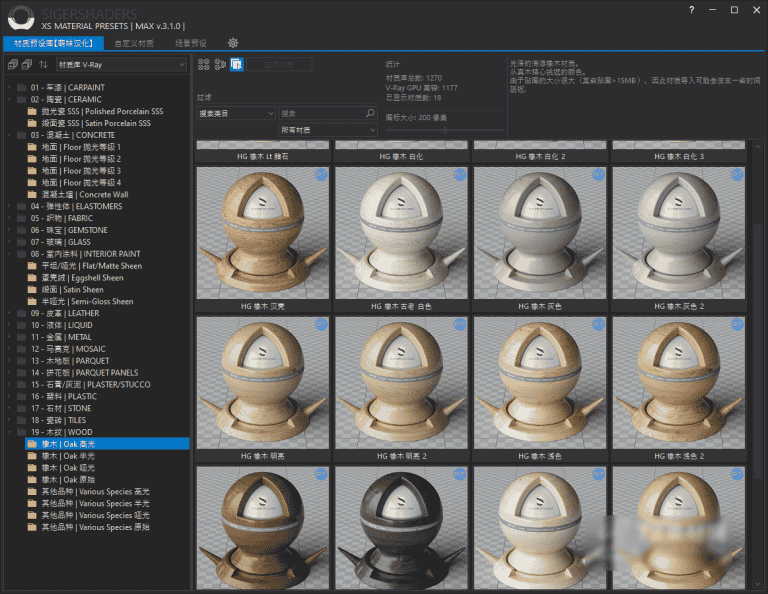This screenshot has width=768, height=594.
Task: Click RT badge on HG 橡木 古老 白色
Action: pyautogui.click(x=460, y=174)
